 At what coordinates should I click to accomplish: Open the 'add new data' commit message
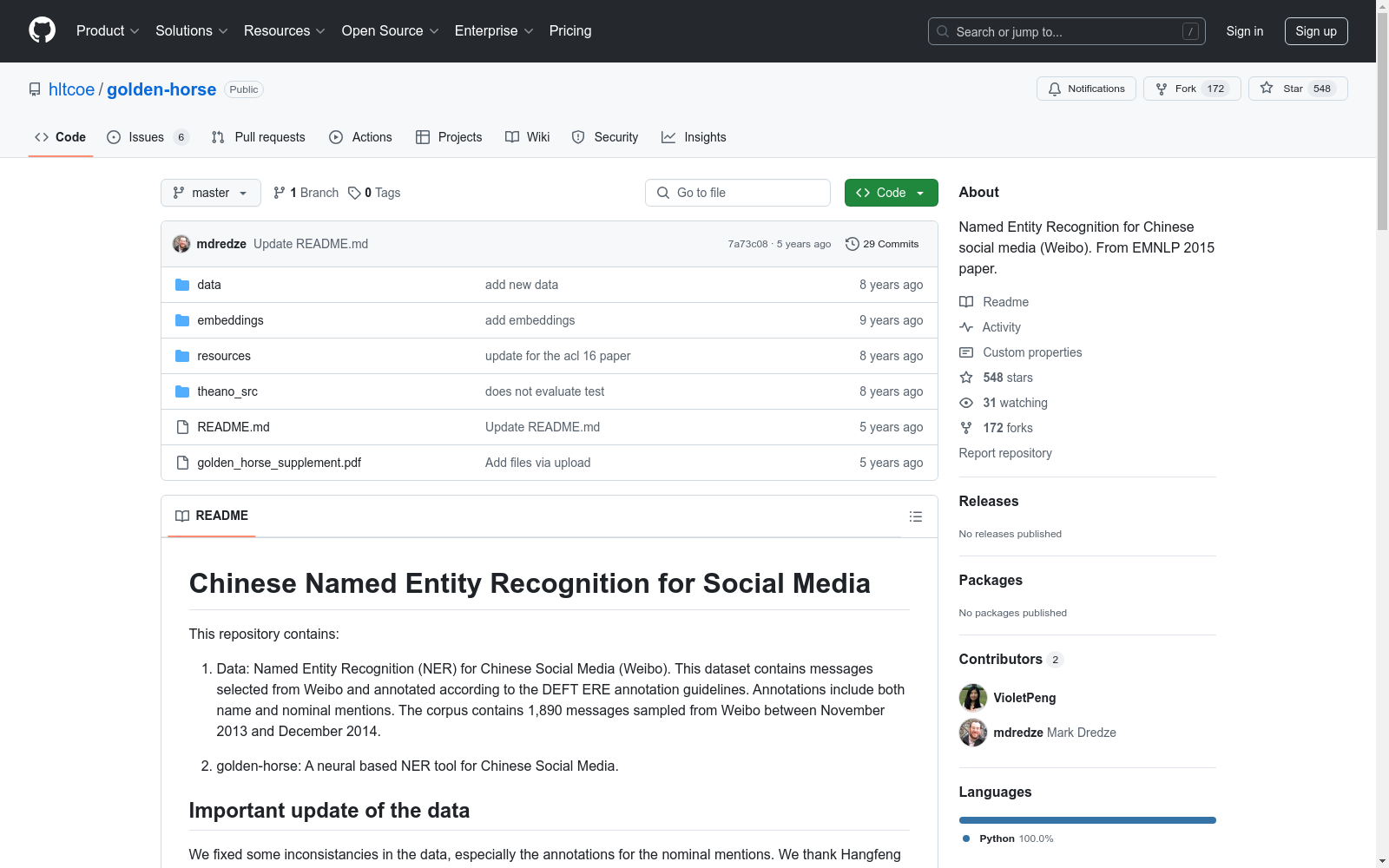tap(522, 285)
